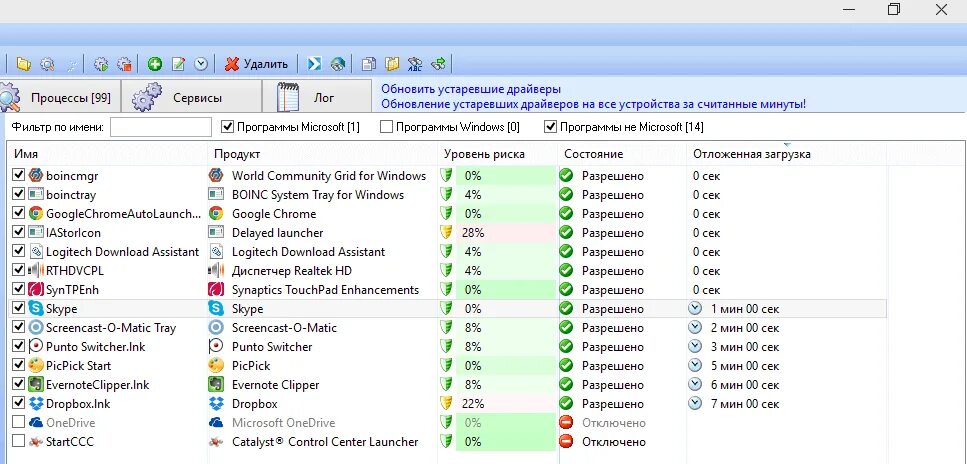The width and height of the screenshot is (967, 464).
Task: Select the Screencast-O-Matic Tray row name
Action: 111,328
